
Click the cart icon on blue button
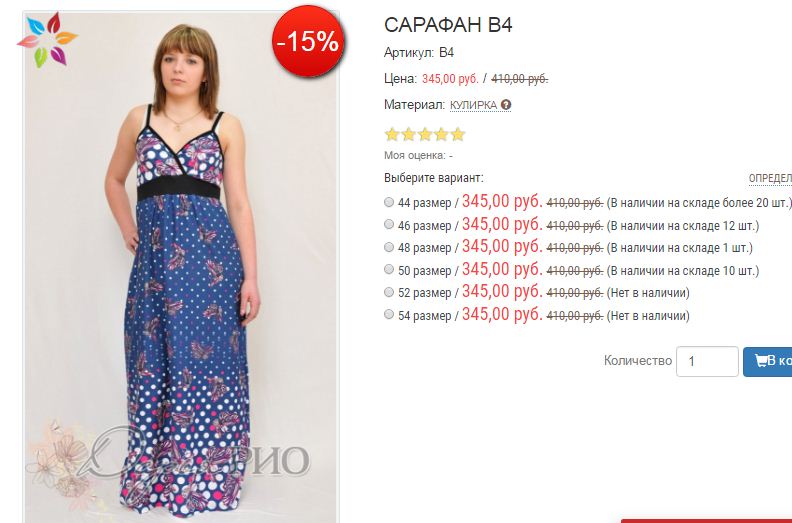tap(761, 361)
